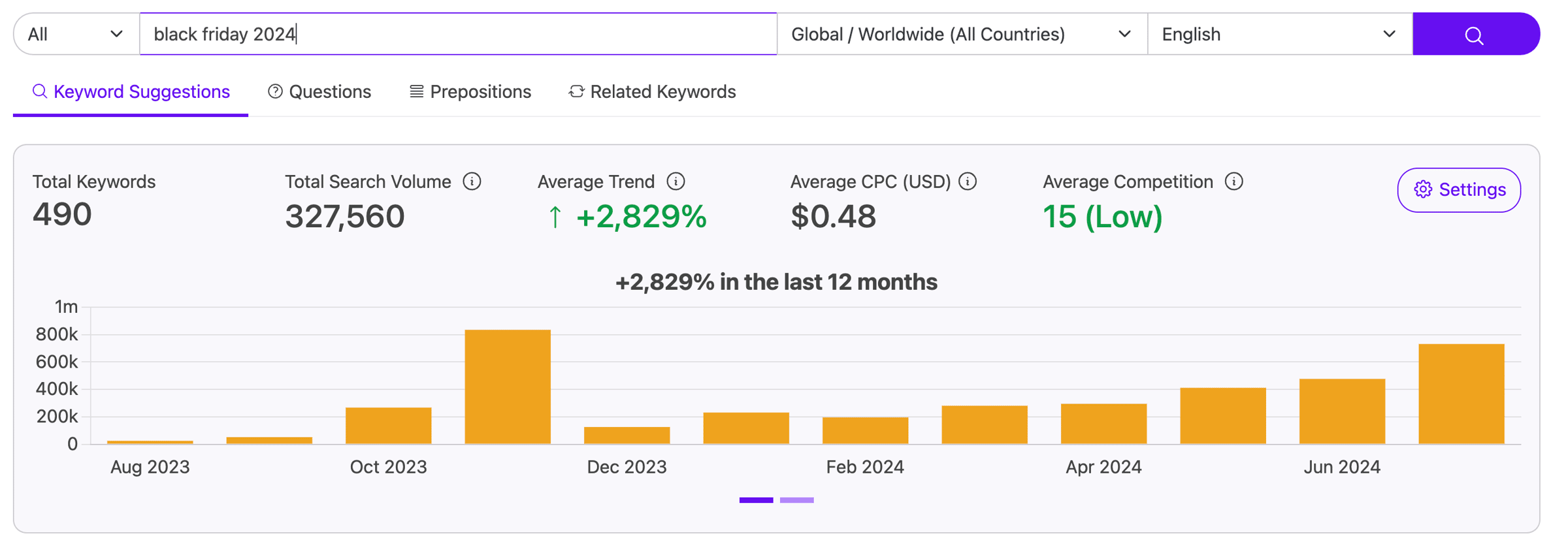
Task: Click the Oct 2023 chart bar
Action: tap(388, 426)
